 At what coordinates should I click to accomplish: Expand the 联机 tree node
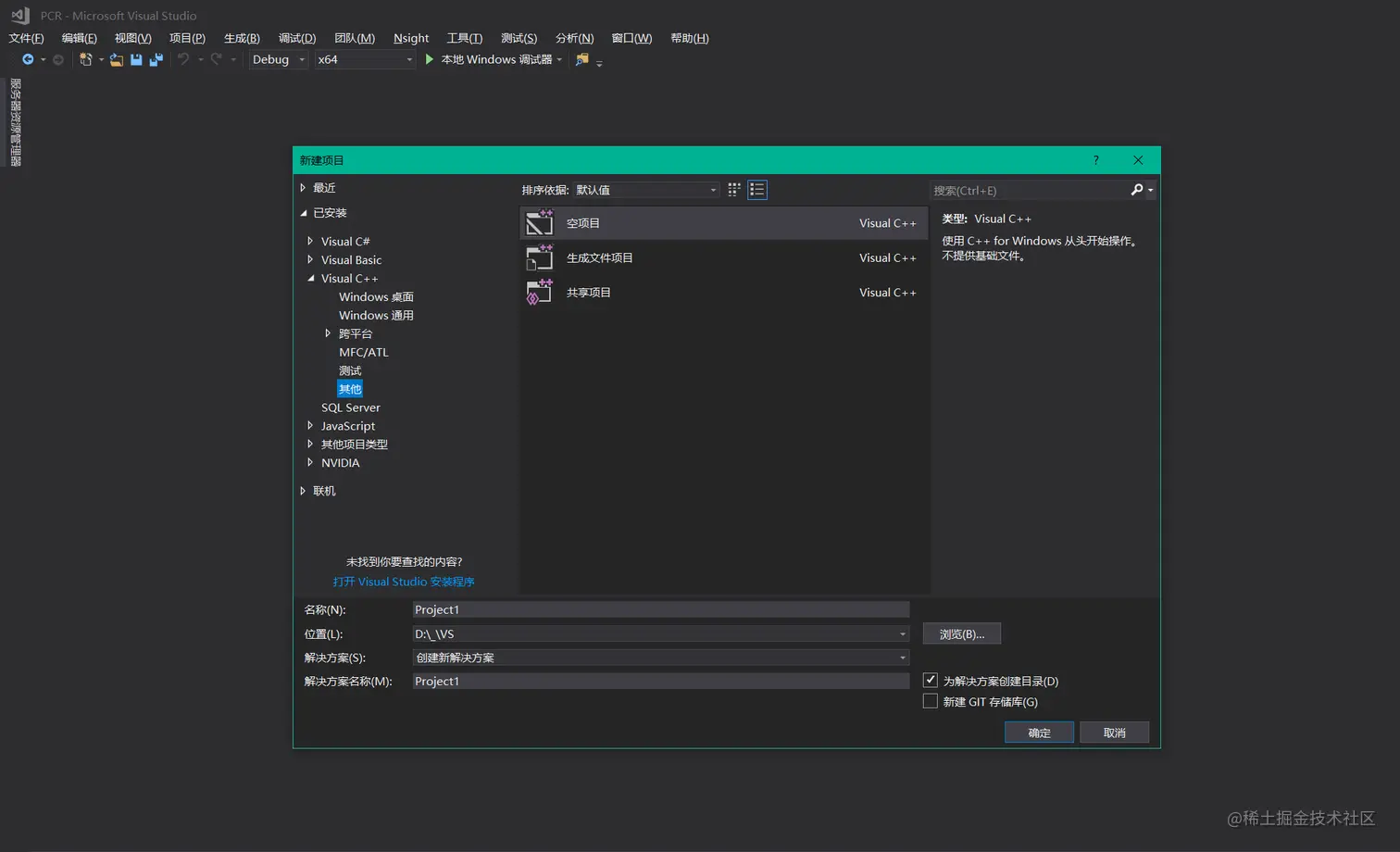[x=303, y=491]
